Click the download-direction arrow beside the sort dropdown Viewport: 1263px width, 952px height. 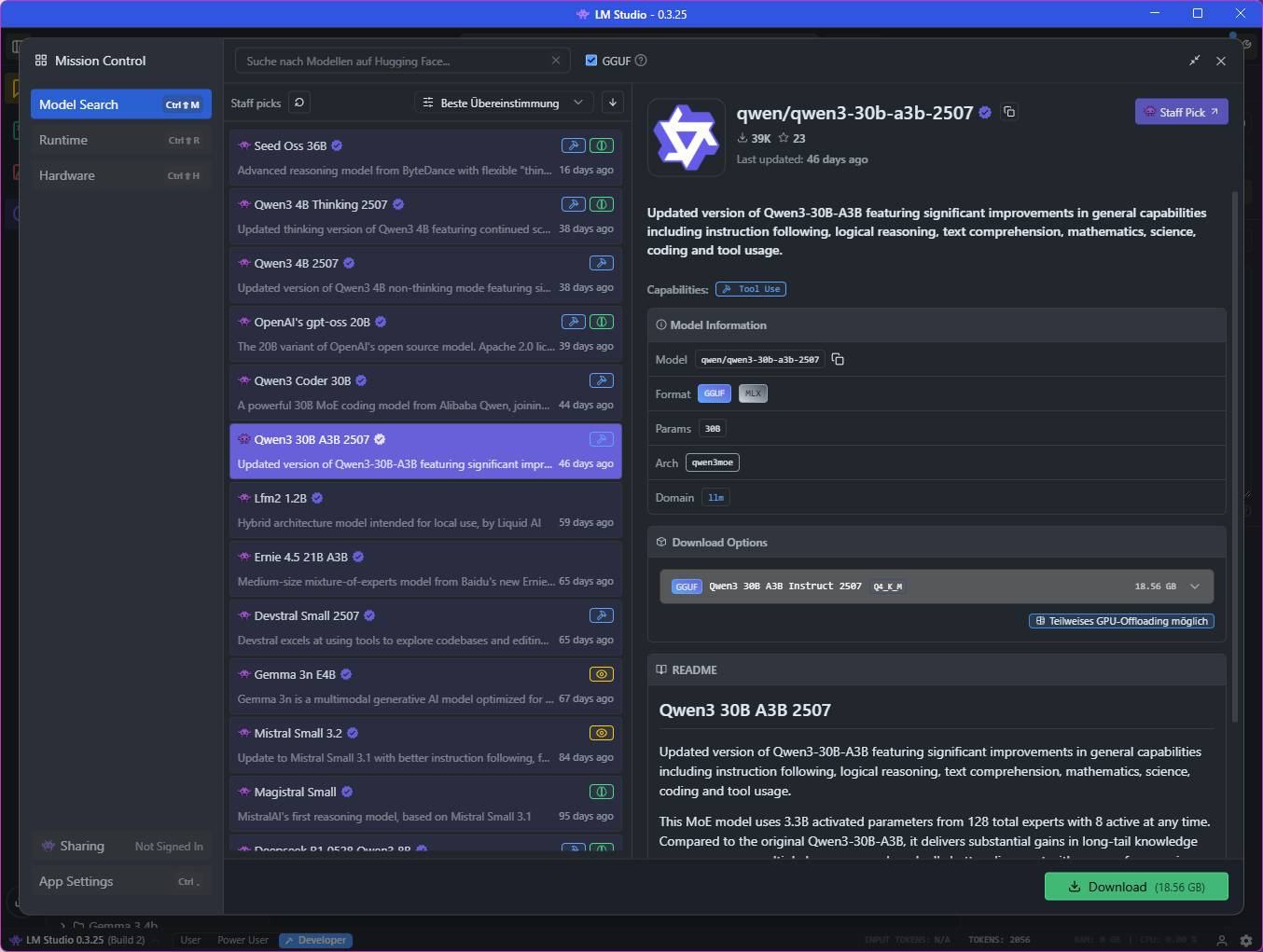[x=613, y=103]
